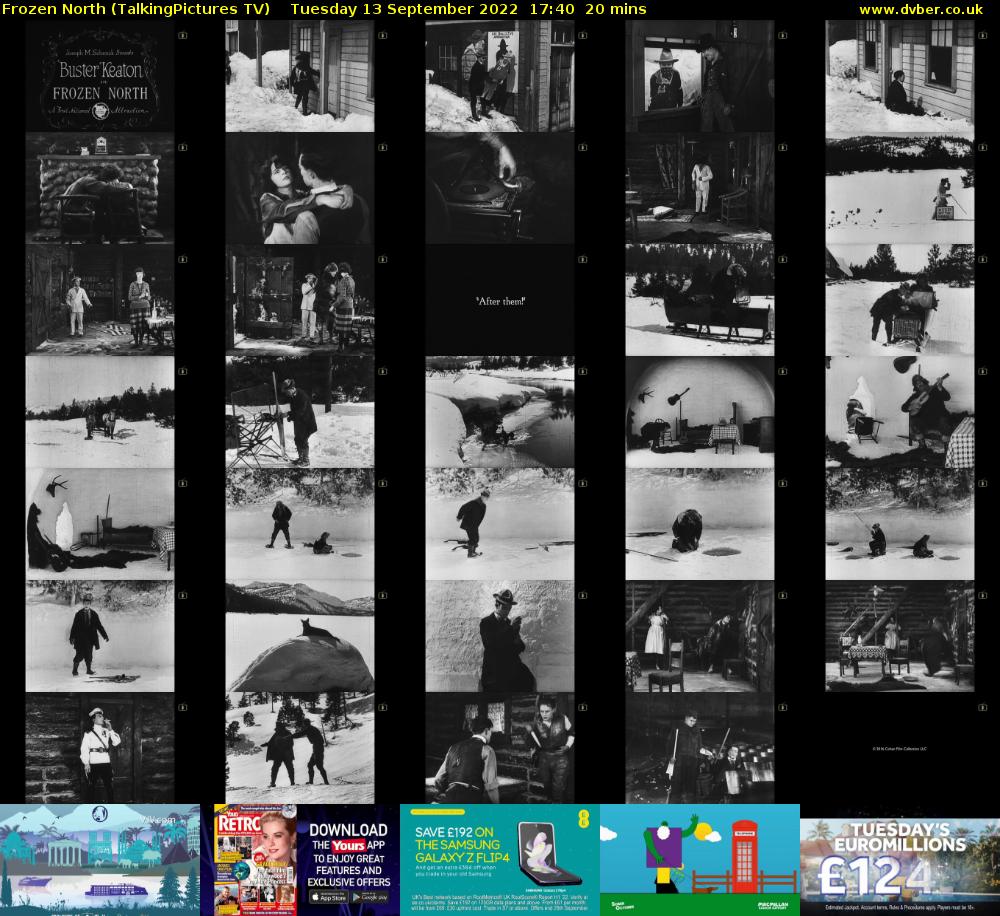The image size is (1000, 916).
Task: Click the icon next to the woman in white dress frame
Action: pos(783,595)
